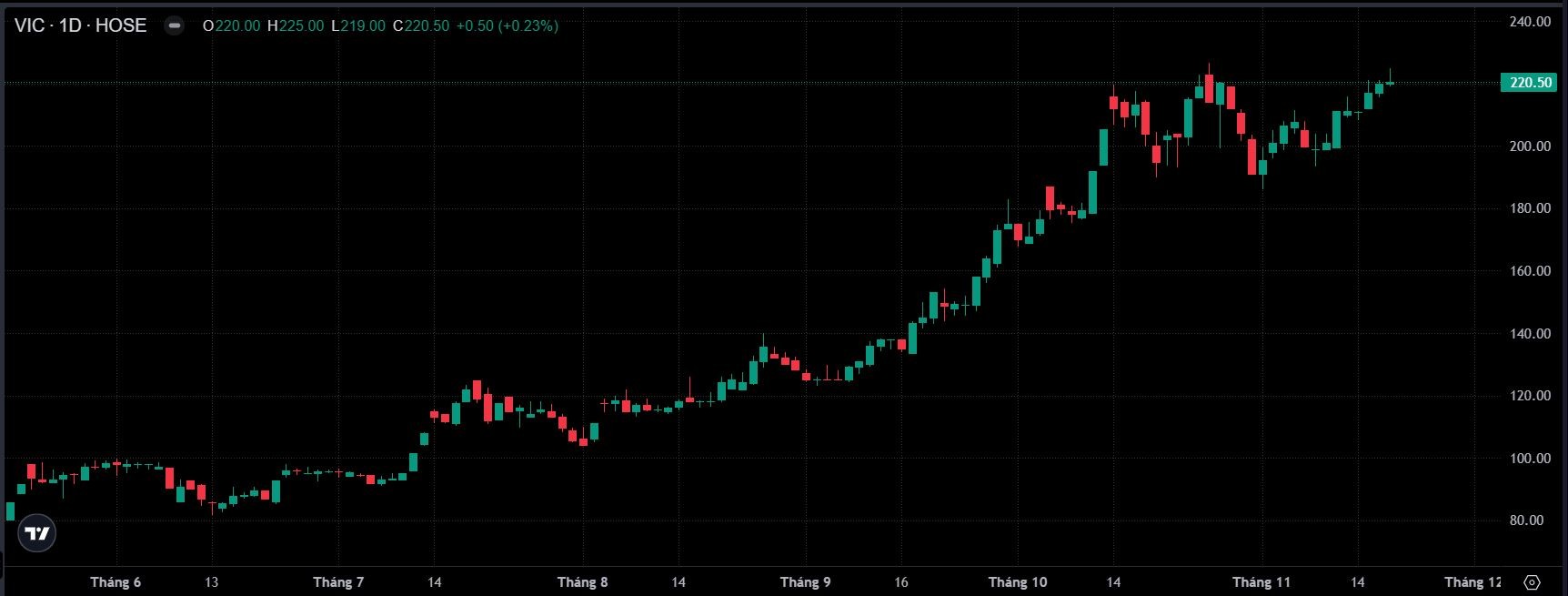The height and width of the screenshot is (596, 1568).
Task: Open chart settings hexagon gear icon
Action: [1532, 582]
